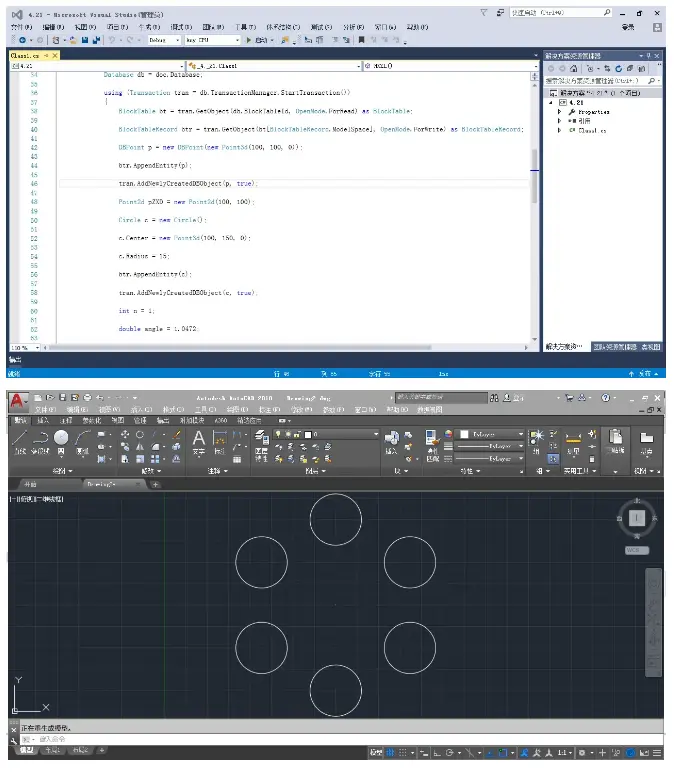Click the Erase tool in Modify panel

tap(177, 434)
